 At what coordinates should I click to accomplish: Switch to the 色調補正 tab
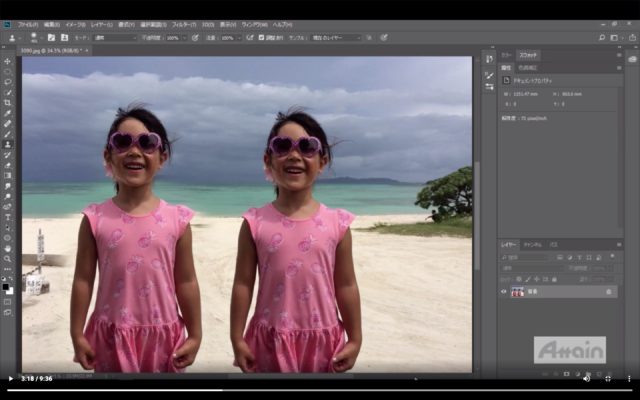[527, 68]
